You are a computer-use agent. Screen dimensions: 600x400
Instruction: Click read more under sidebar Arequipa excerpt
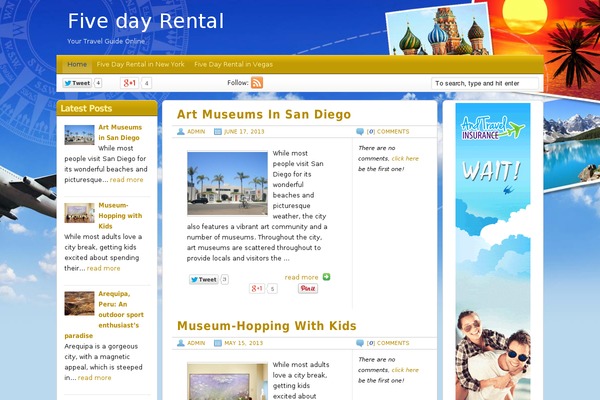(x=95, y=377)
